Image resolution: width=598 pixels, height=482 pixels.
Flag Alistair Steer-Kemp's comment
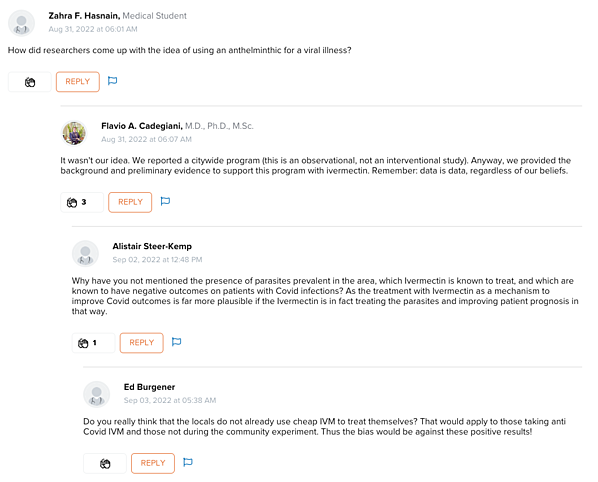pyautogui.click(x=176, y=342)
